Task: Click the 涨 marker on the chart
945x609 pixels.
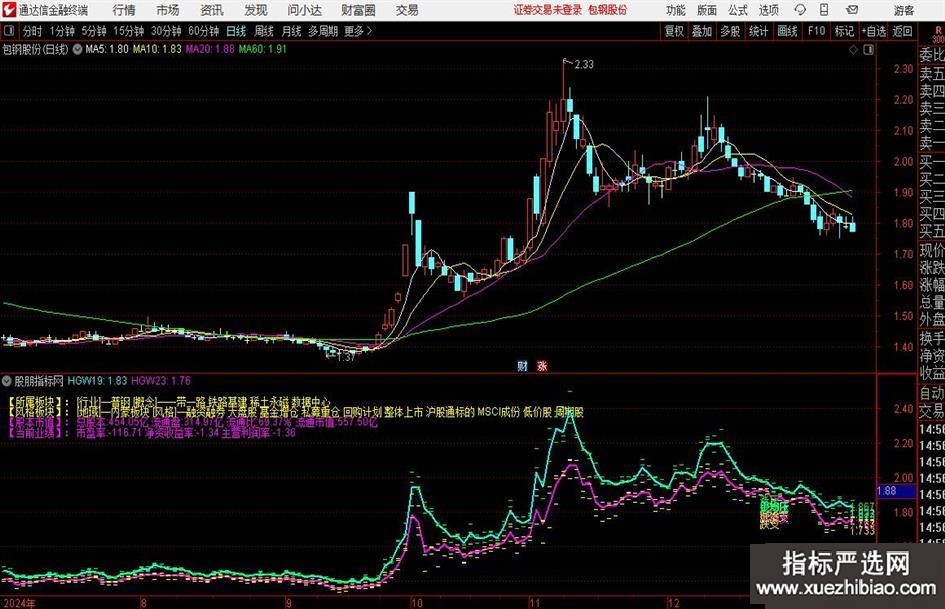Action: [542, 365]
